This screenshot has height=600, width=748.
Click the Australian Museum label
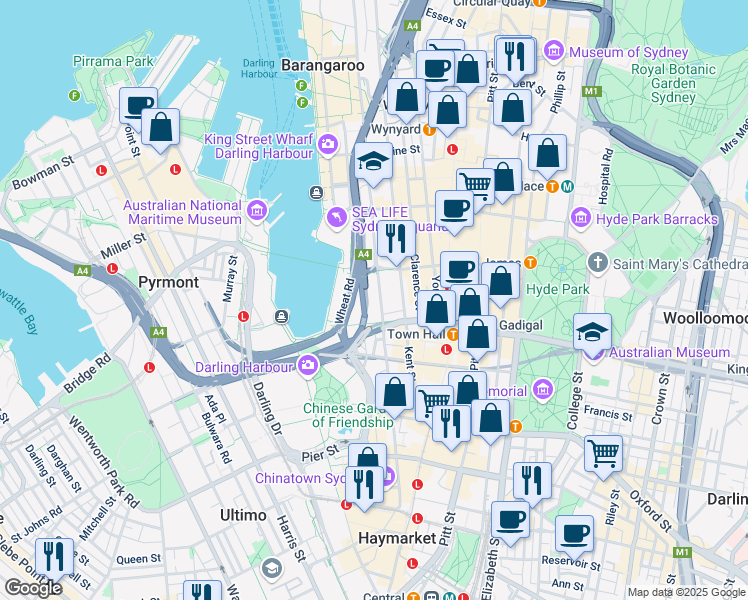coord(669,352)
